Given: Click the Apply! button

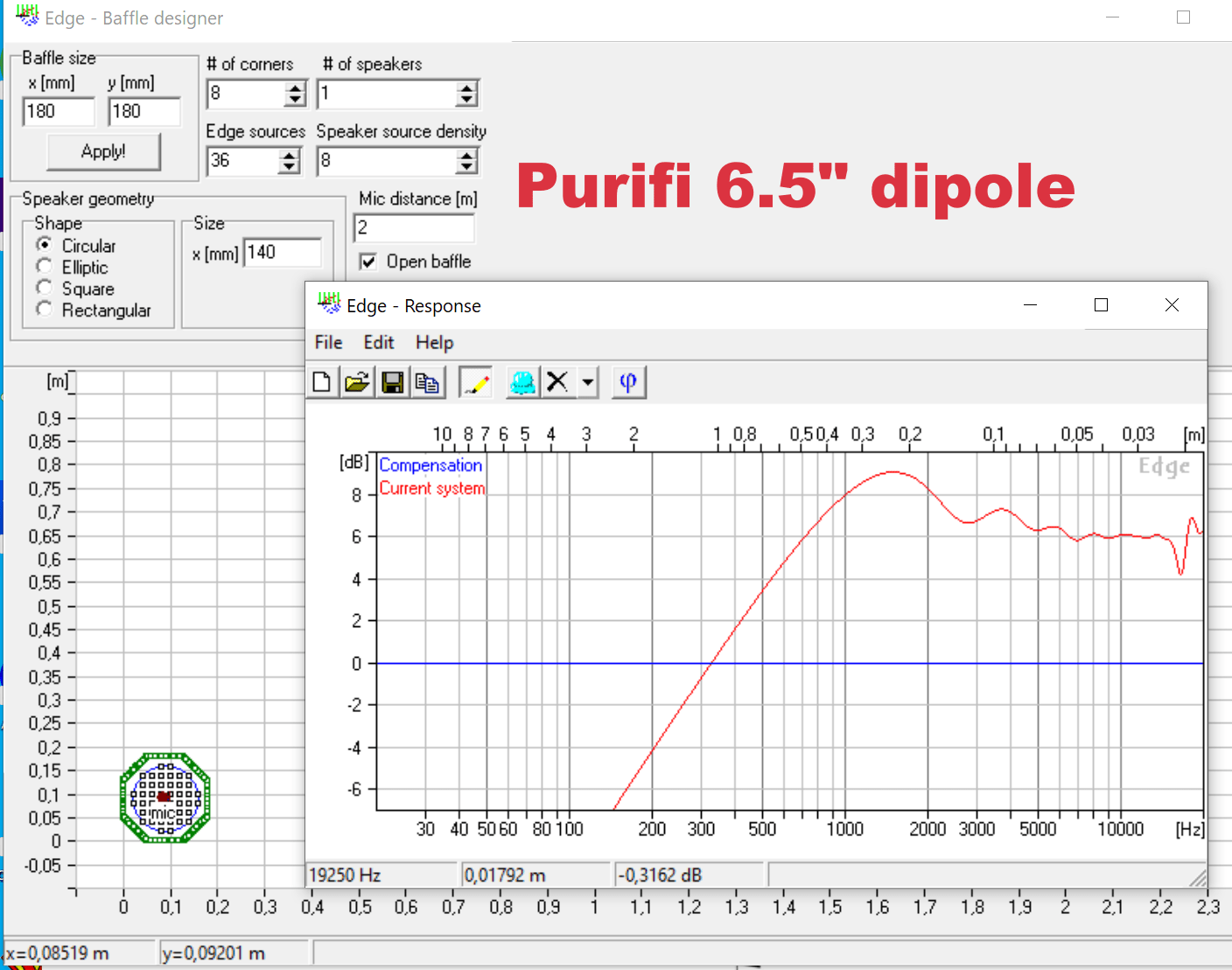Looking at the screenshot, I should [x=103, y=151].
